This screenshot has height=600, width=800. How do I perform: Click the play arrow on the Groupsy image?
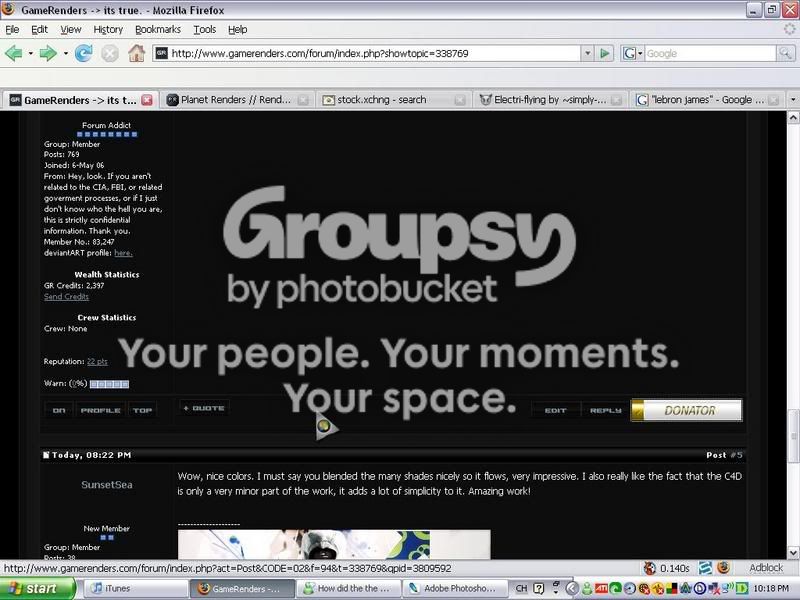(x=326, y=426)
